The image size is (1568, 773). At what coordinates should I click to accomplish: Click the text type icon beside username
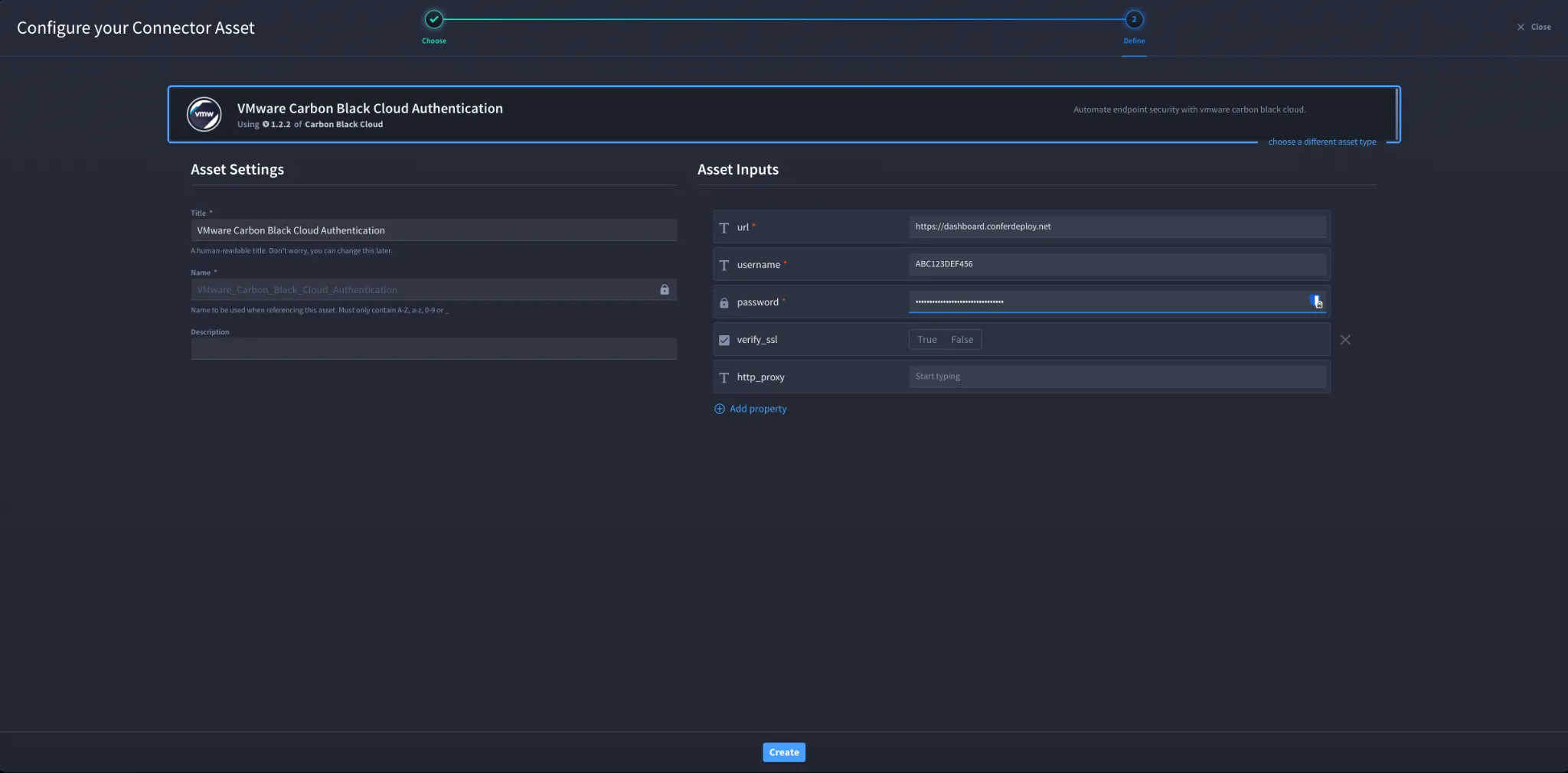tap(724, 265)
